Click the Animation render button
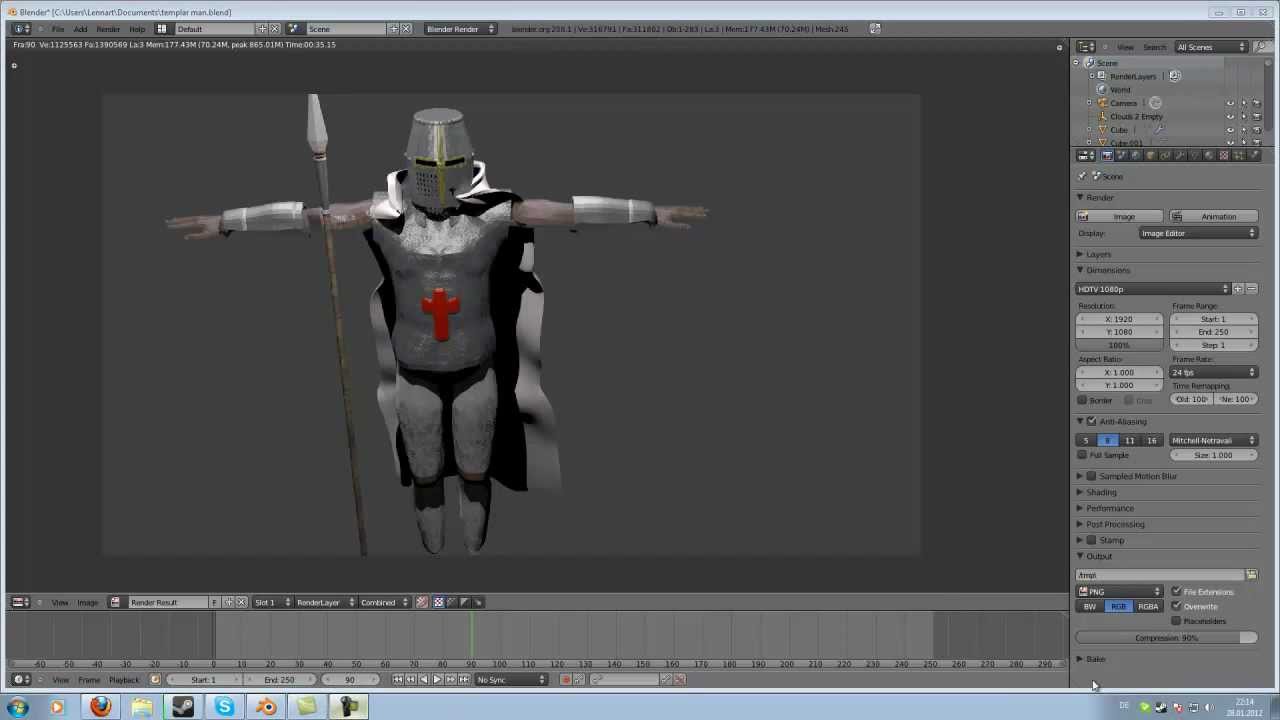Image resolution: width=1280 pixels, height=720 pixels. (x=1213, y=217)
